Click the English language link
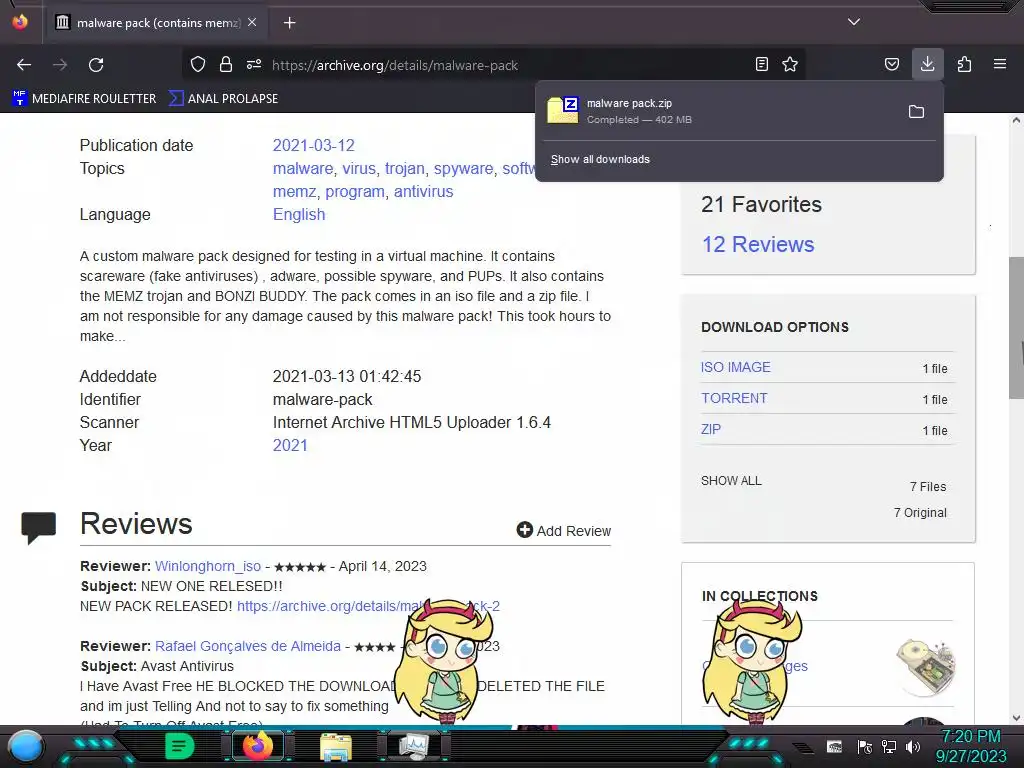 pyautogui.click(x=299, y=214)
